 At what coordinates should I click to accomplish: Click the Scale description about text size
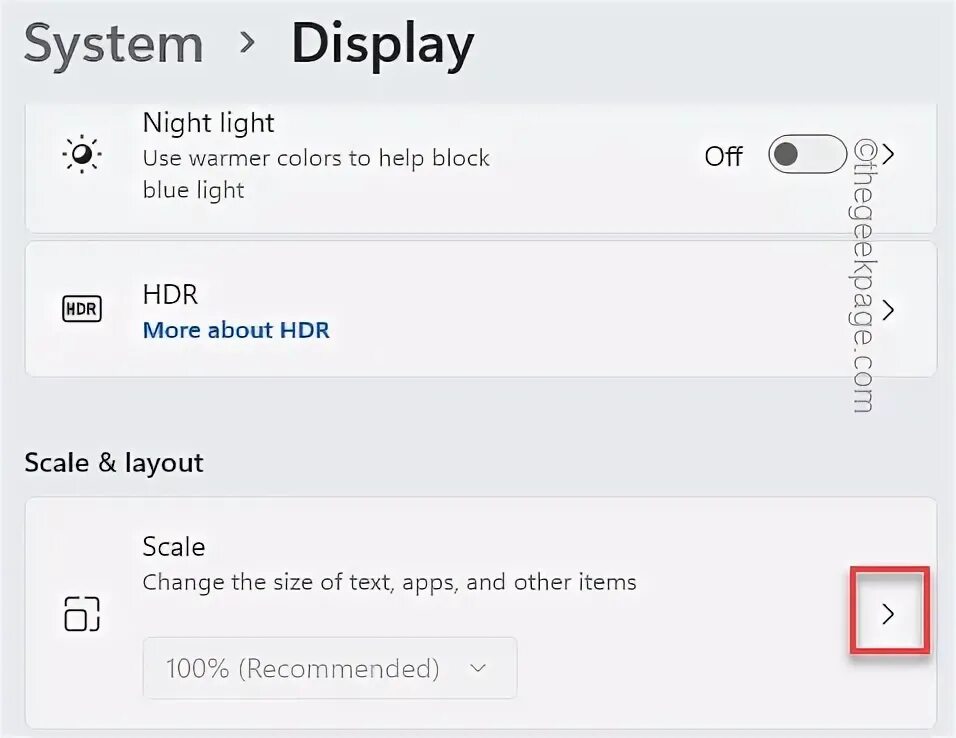(x=389, y=581)
